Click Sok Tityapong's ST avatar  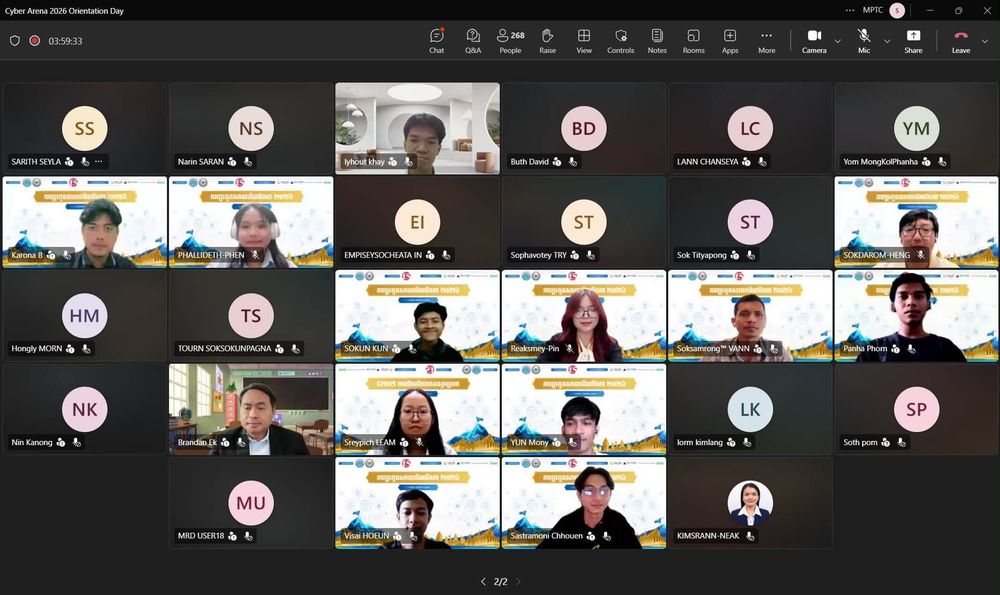(750, 222)
